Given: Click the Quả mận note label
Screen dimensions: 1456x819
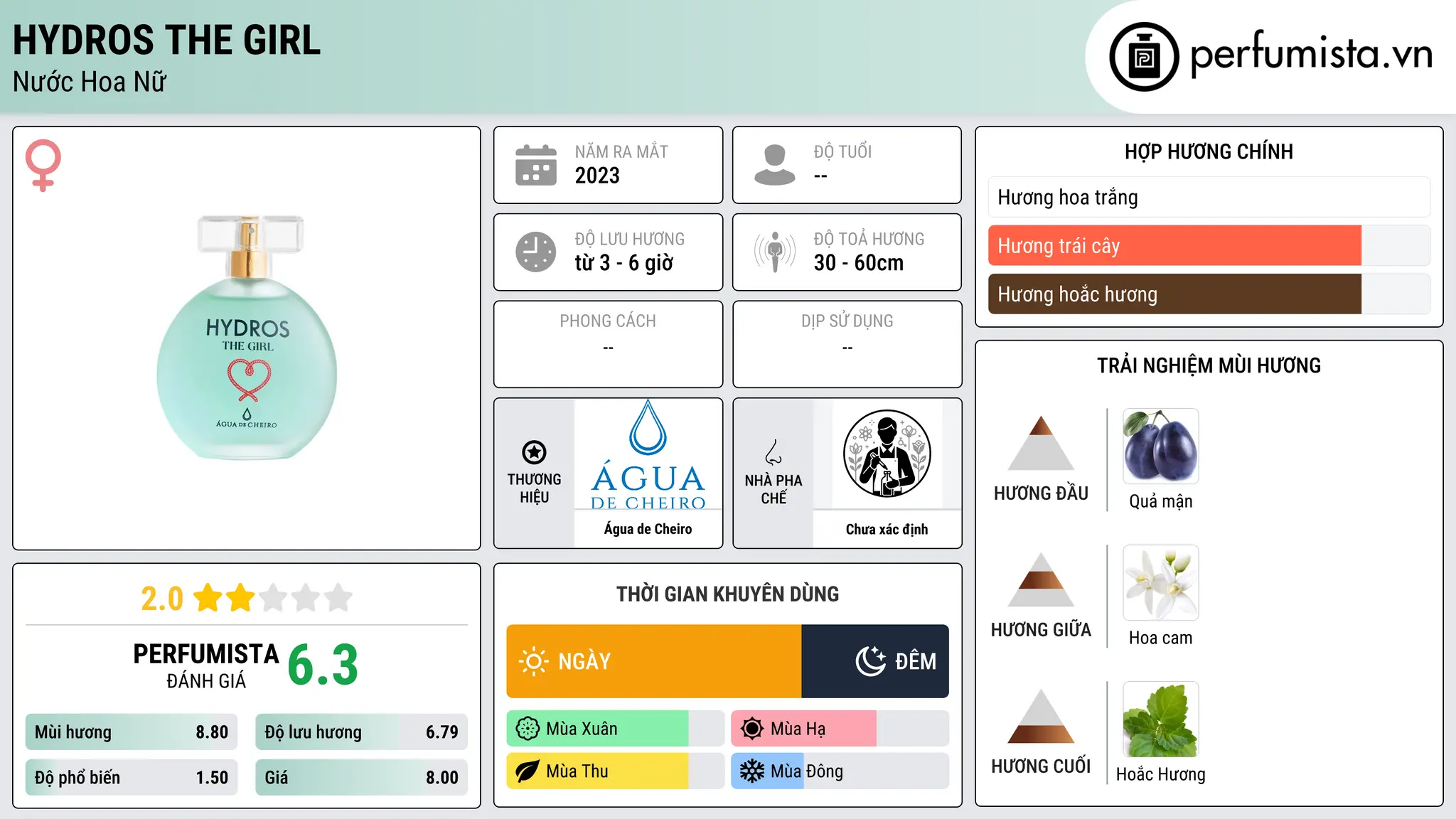Looking at the screenshot, I should pyautogui.click(x=1161, y=501).
